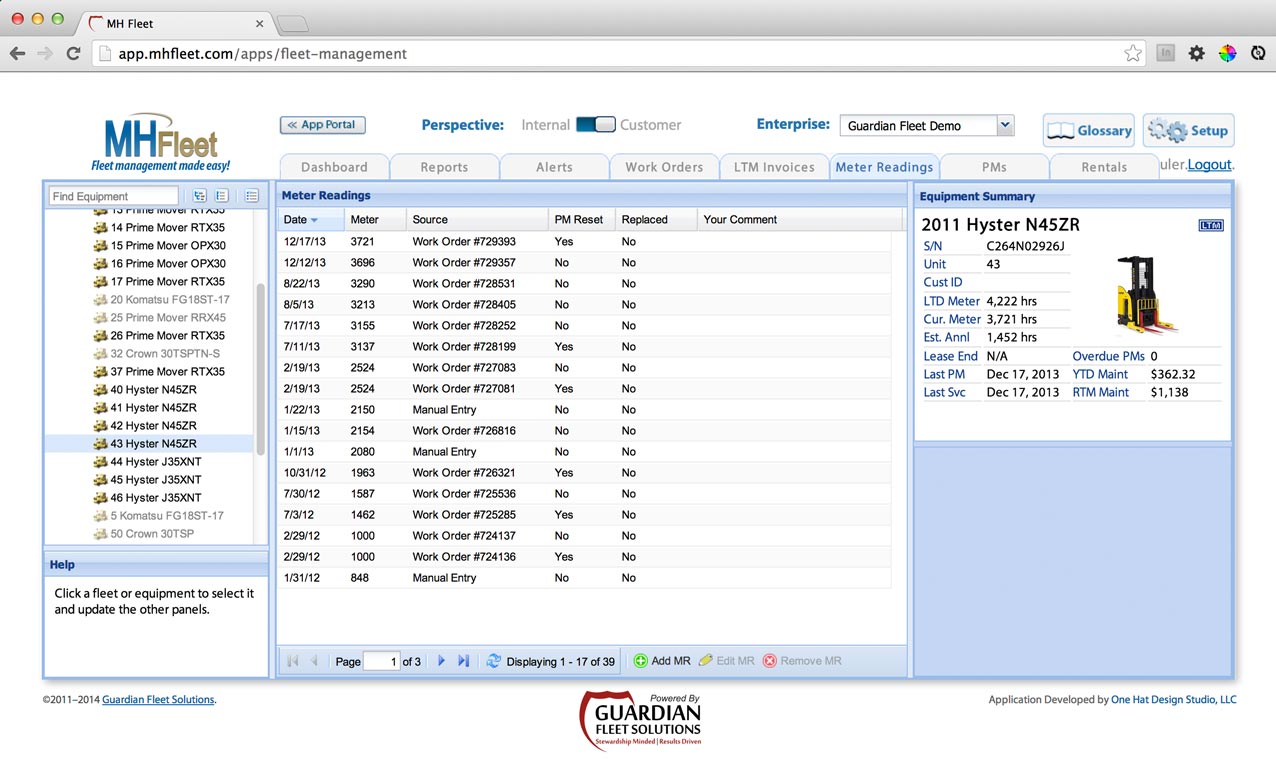Add a new meter reading with Add MR
The image size is (1276, 762).
662,661
